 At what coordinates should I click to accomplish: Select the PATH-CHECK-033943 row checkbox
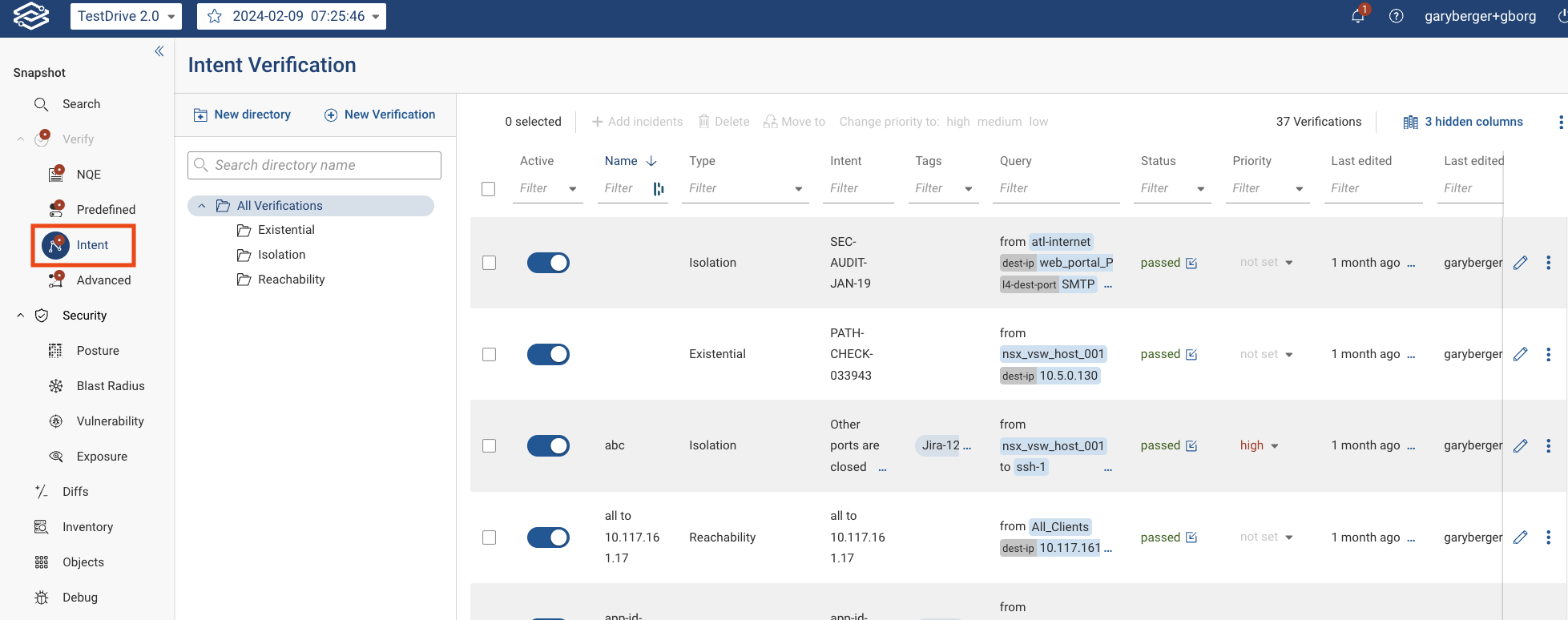click(x=489, y=354)
